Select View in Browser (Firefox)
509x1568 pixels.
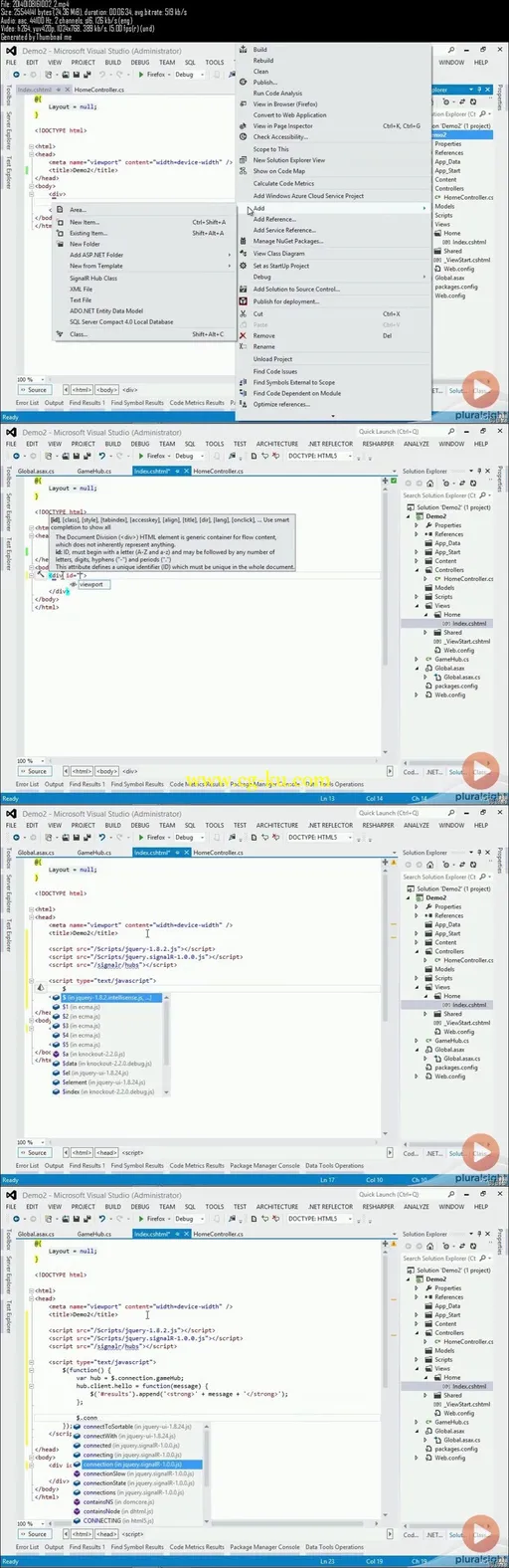tap(285, 104)
